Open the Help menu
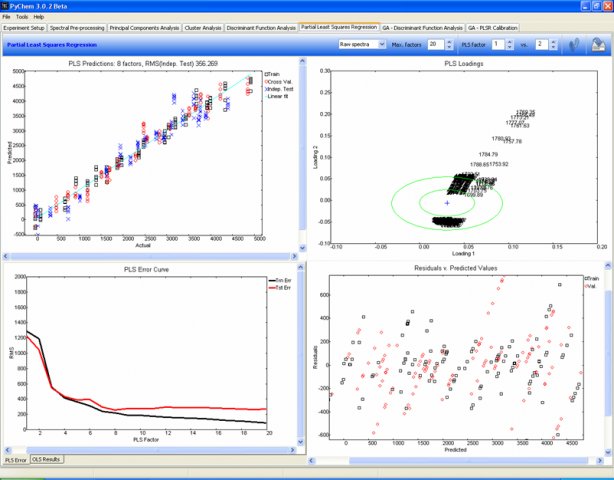This screenshot has width=614, height=480. (x=38, y=17)
